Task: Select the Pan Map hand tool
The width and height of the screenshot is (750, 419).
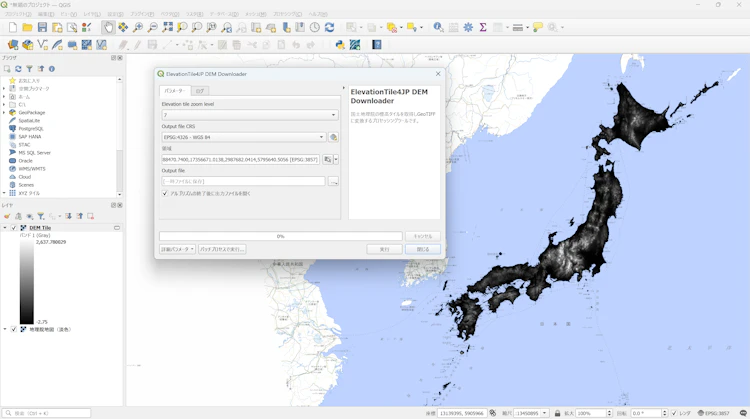Action: click(x=108, y=28)
